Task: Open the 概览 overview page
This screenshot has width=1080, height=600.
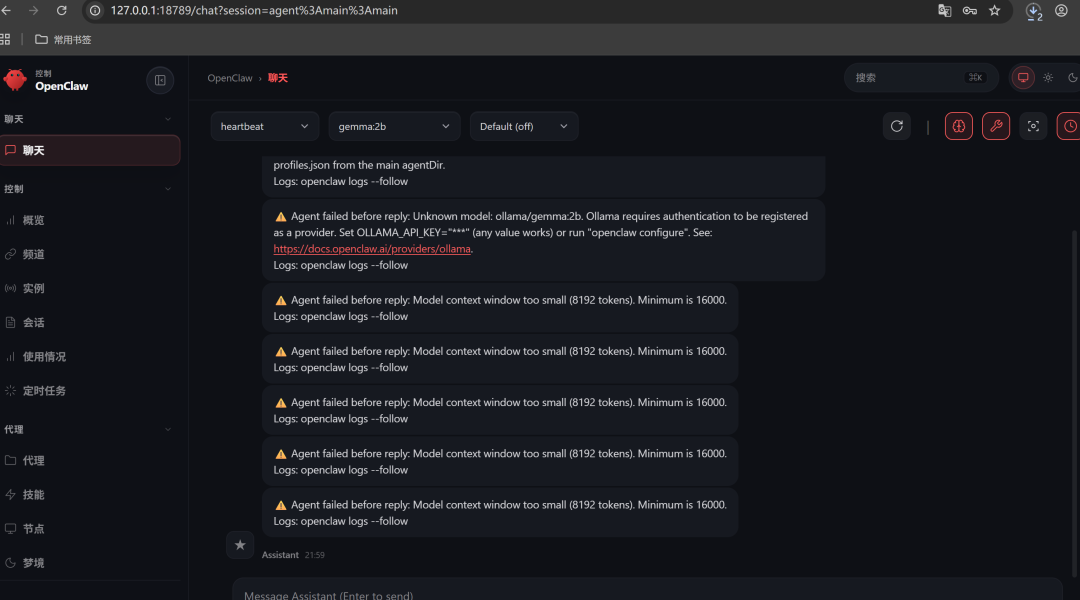Action: (90, 220)
